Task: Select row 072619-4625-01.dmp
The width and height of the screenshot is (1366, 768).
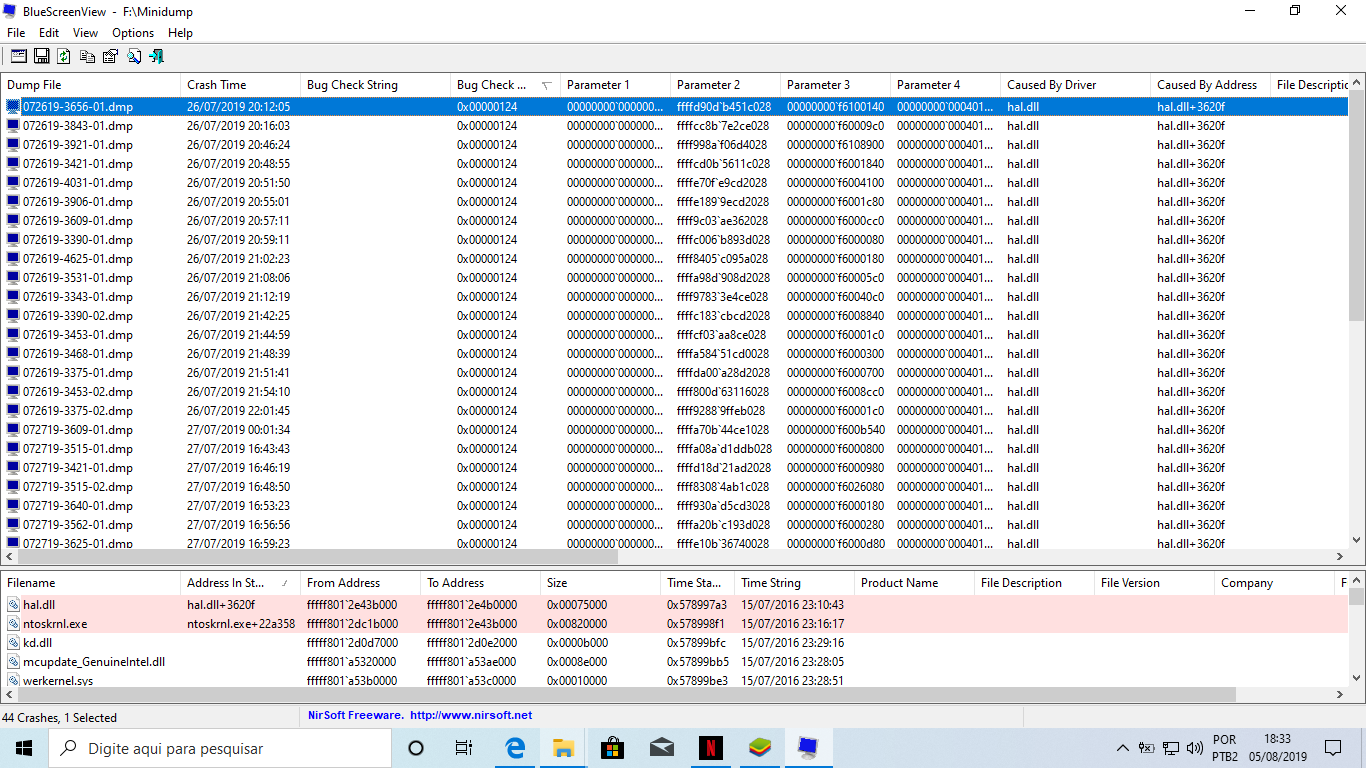Action: 675,259
